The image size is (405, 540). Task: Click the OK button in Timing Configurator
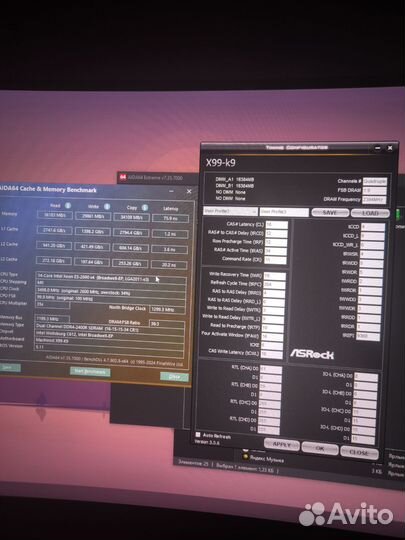coord(320,448)
